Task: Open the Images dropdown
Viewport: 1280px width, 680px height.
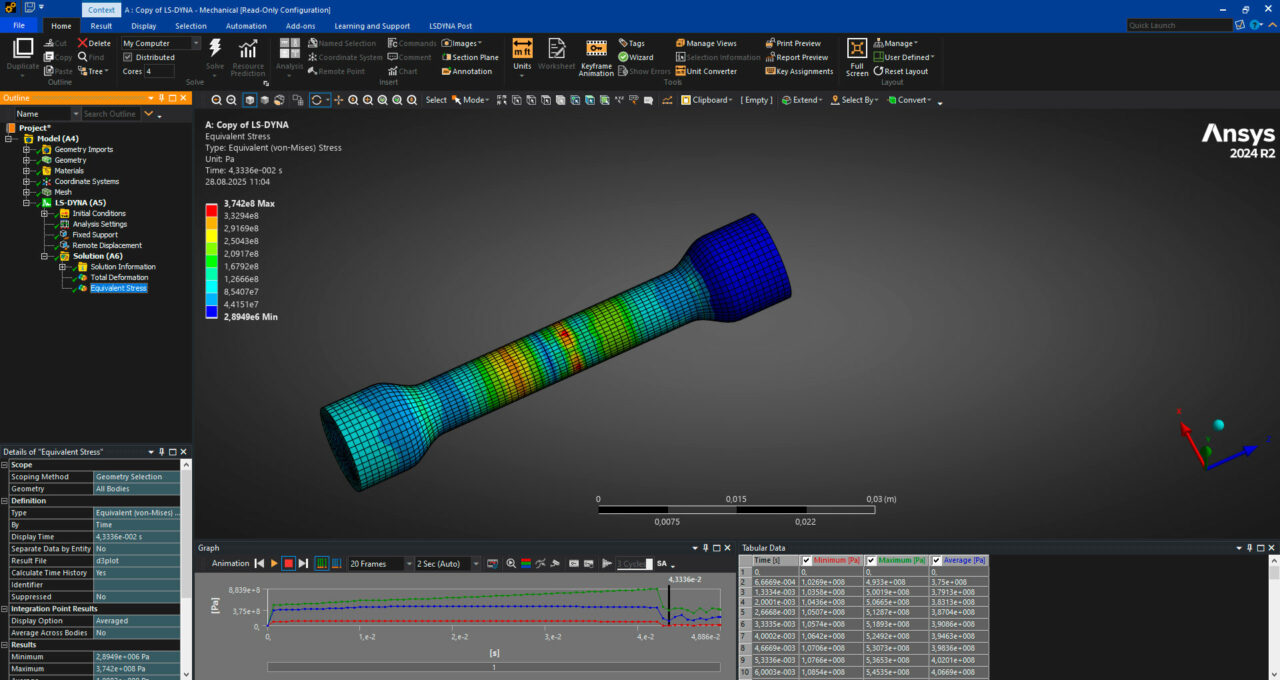Action: coord(461,43)
